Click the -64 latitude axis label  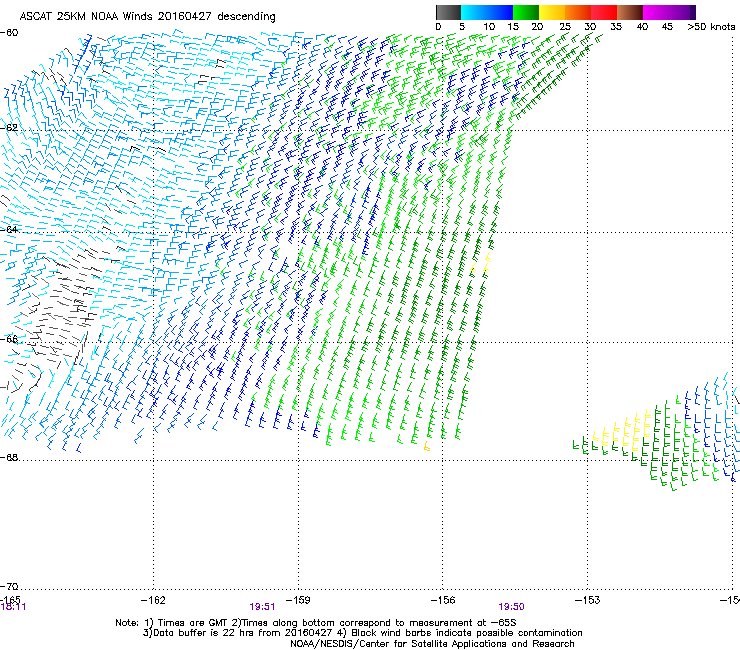(9, 230)
